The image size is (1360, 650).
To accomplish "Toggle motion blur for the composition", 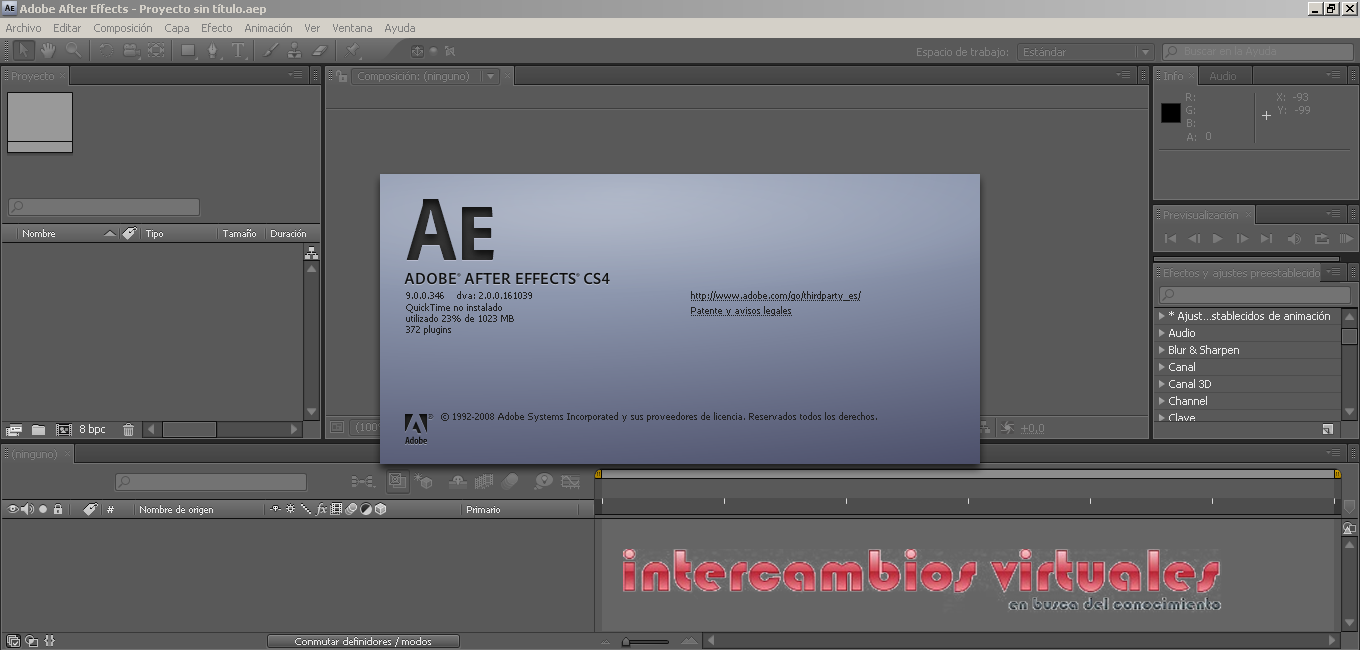I will [509, 481].
